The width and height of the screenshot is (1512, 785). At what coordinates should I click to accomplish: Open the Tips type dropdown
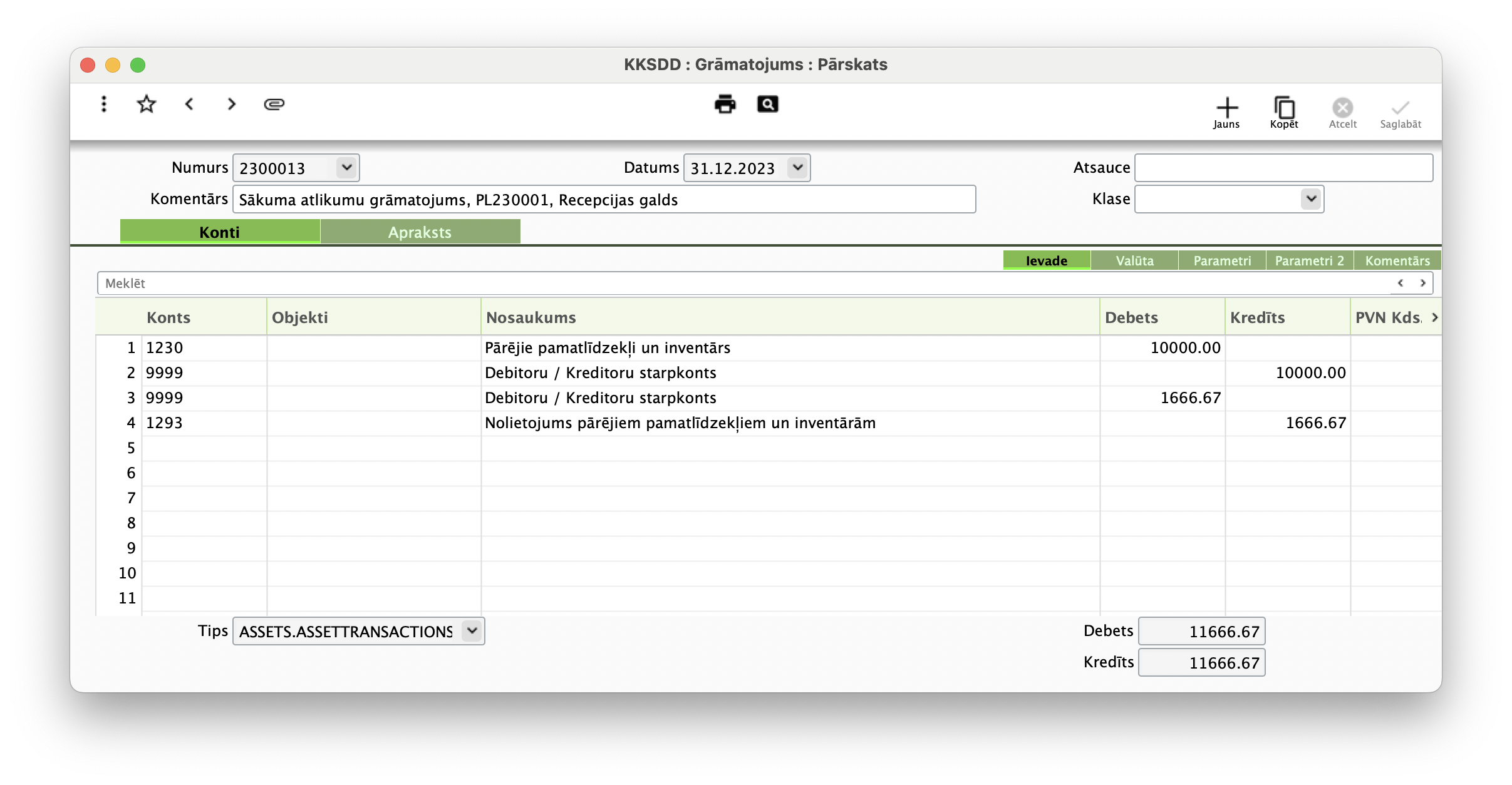point(472,630)
